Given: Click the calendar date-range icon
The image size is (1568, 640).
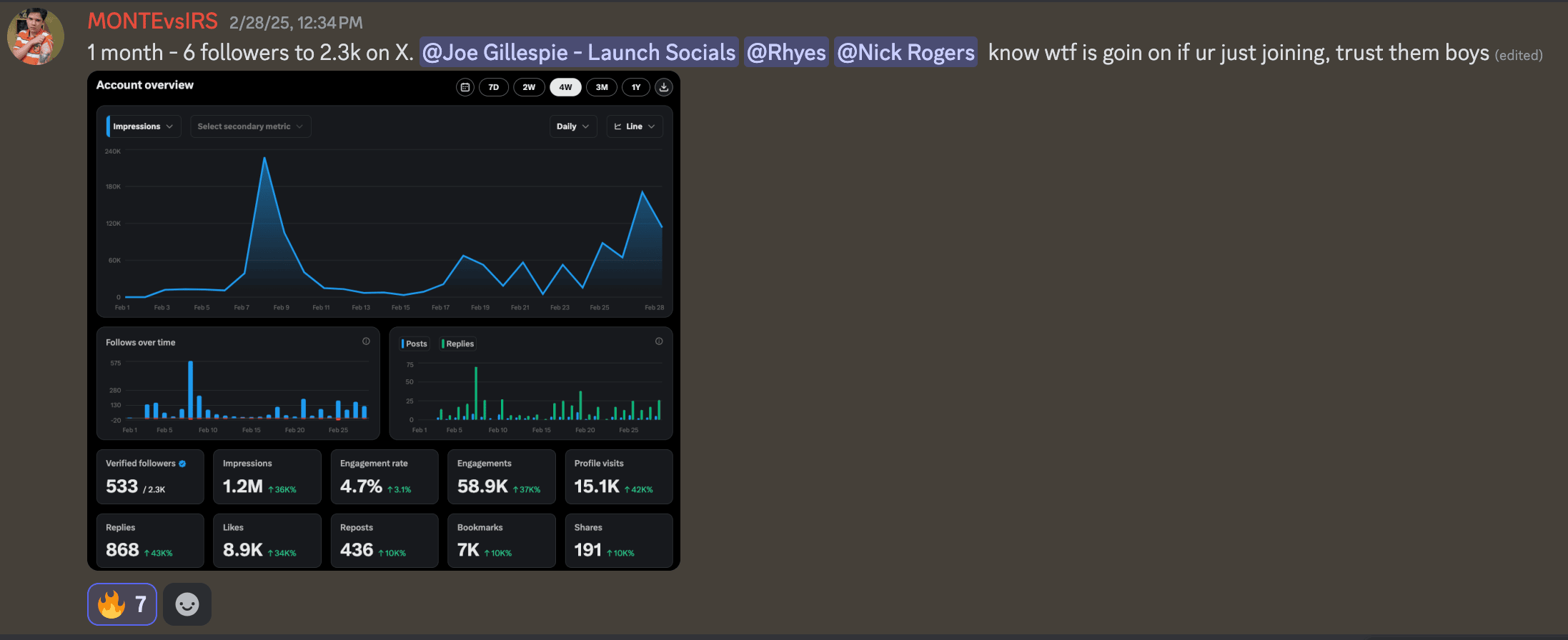Looking at the screenshot, I should pos(465,87).
